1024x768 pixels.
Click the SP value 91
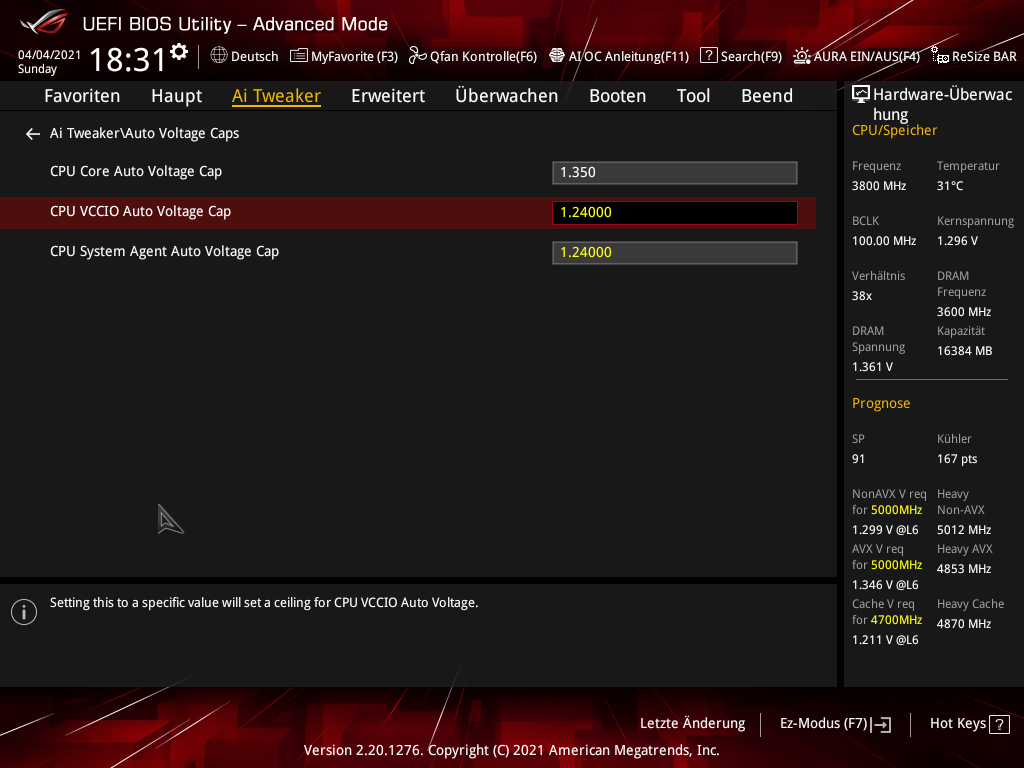858,459
